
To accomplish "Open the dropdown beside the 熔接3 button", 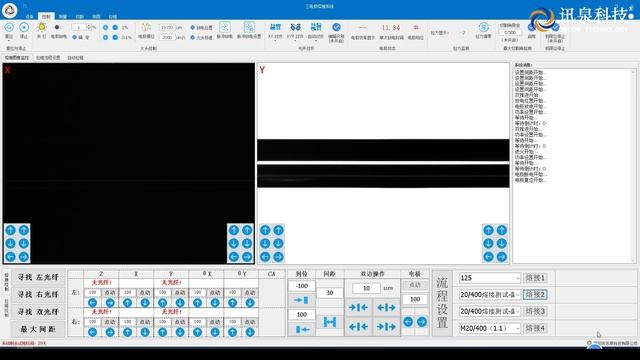I will (490, 311).
